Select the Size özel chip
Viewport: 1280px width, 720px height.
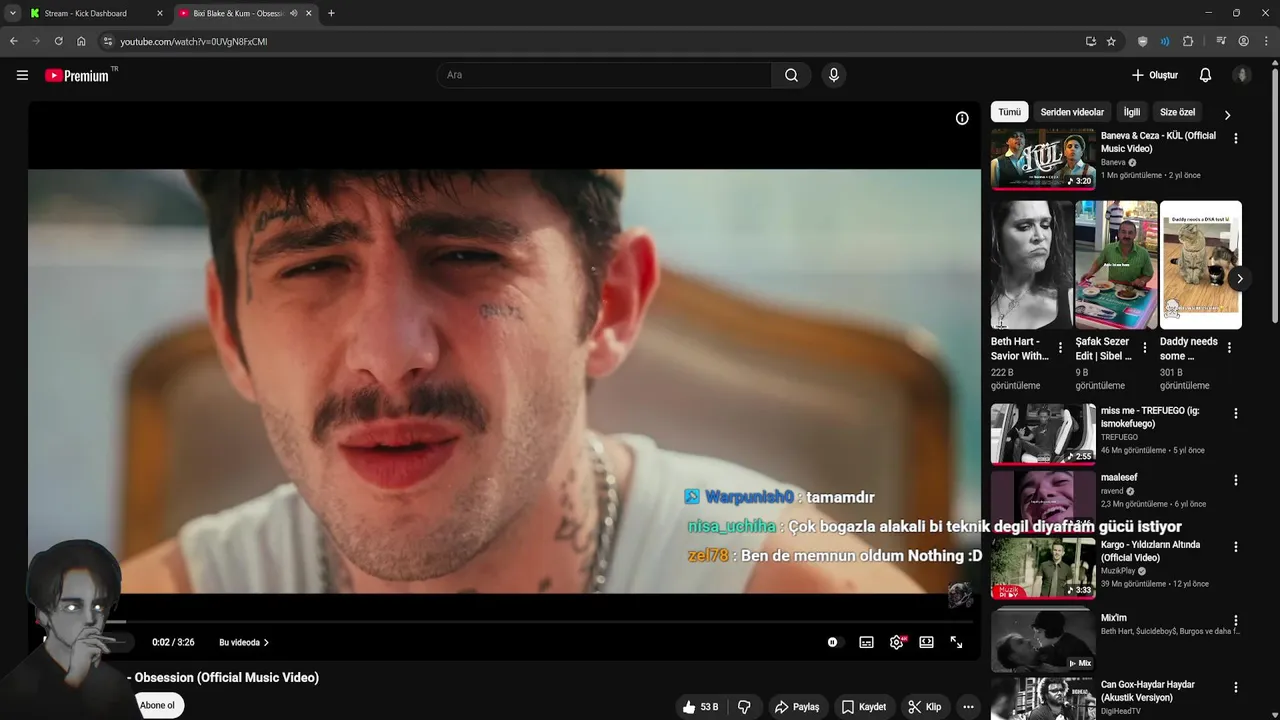coord(1177,112)
